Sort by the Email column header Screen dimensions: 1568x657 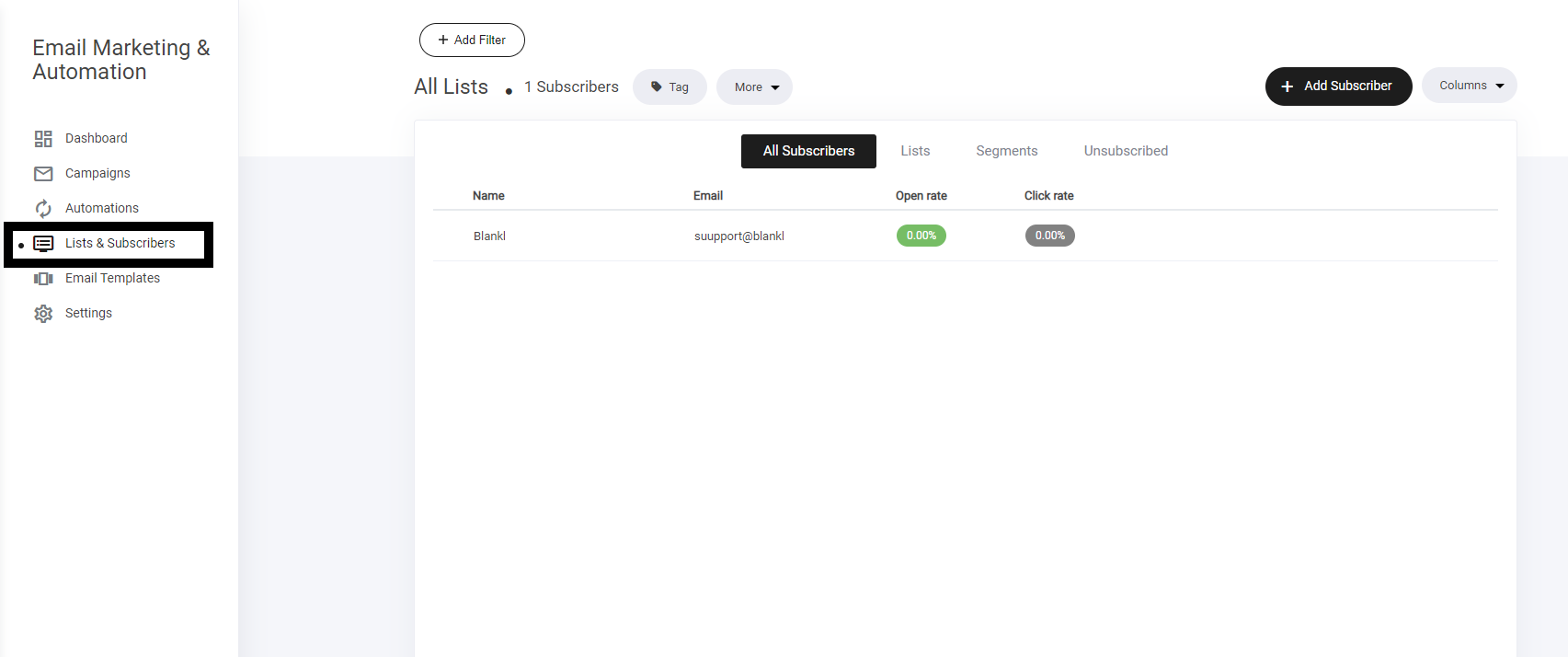click(x=707, y=196)
